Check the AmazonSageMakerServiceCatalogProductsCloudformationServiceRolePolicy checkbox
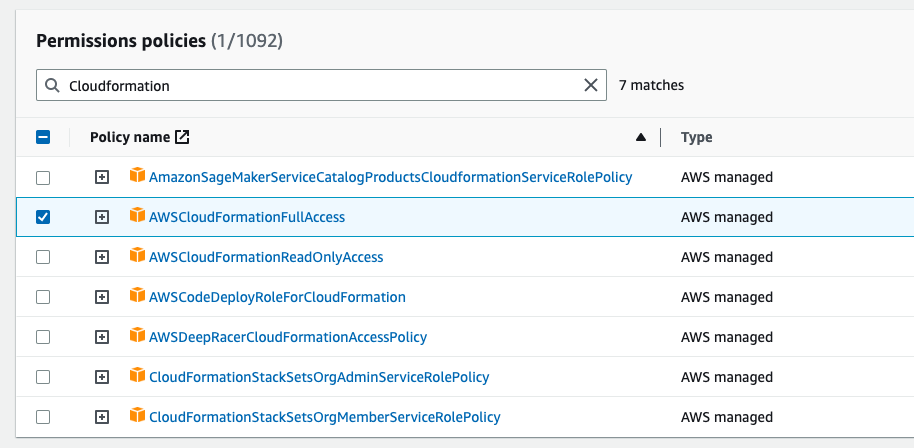The image size is (914, 448). pos(43,178)
